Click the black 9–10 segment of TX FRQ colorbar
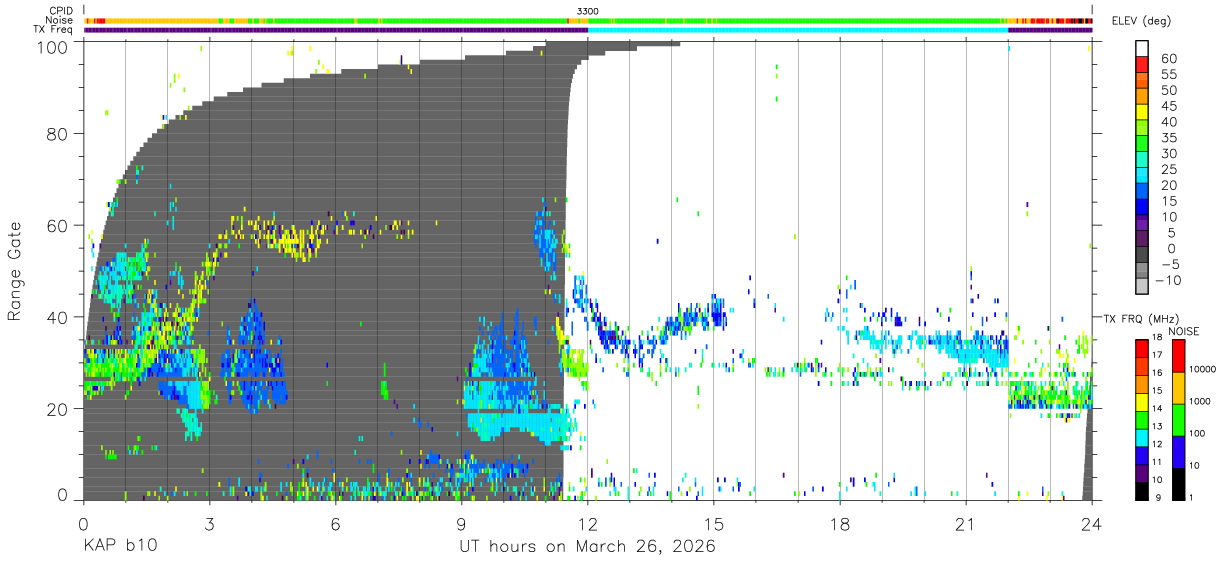Screen dimensions: 1228x567 [x=1142, y=491]
